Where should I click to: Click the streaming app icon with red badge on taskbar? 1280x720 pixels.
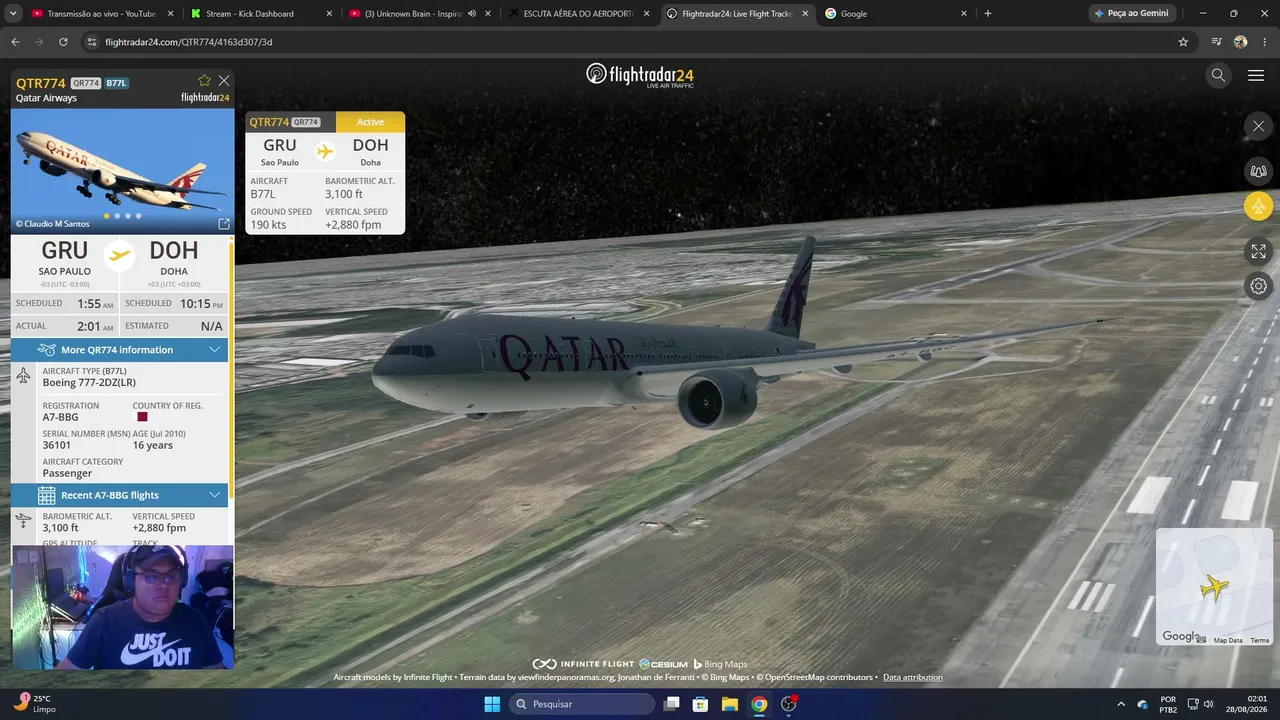tap(789, 704)
